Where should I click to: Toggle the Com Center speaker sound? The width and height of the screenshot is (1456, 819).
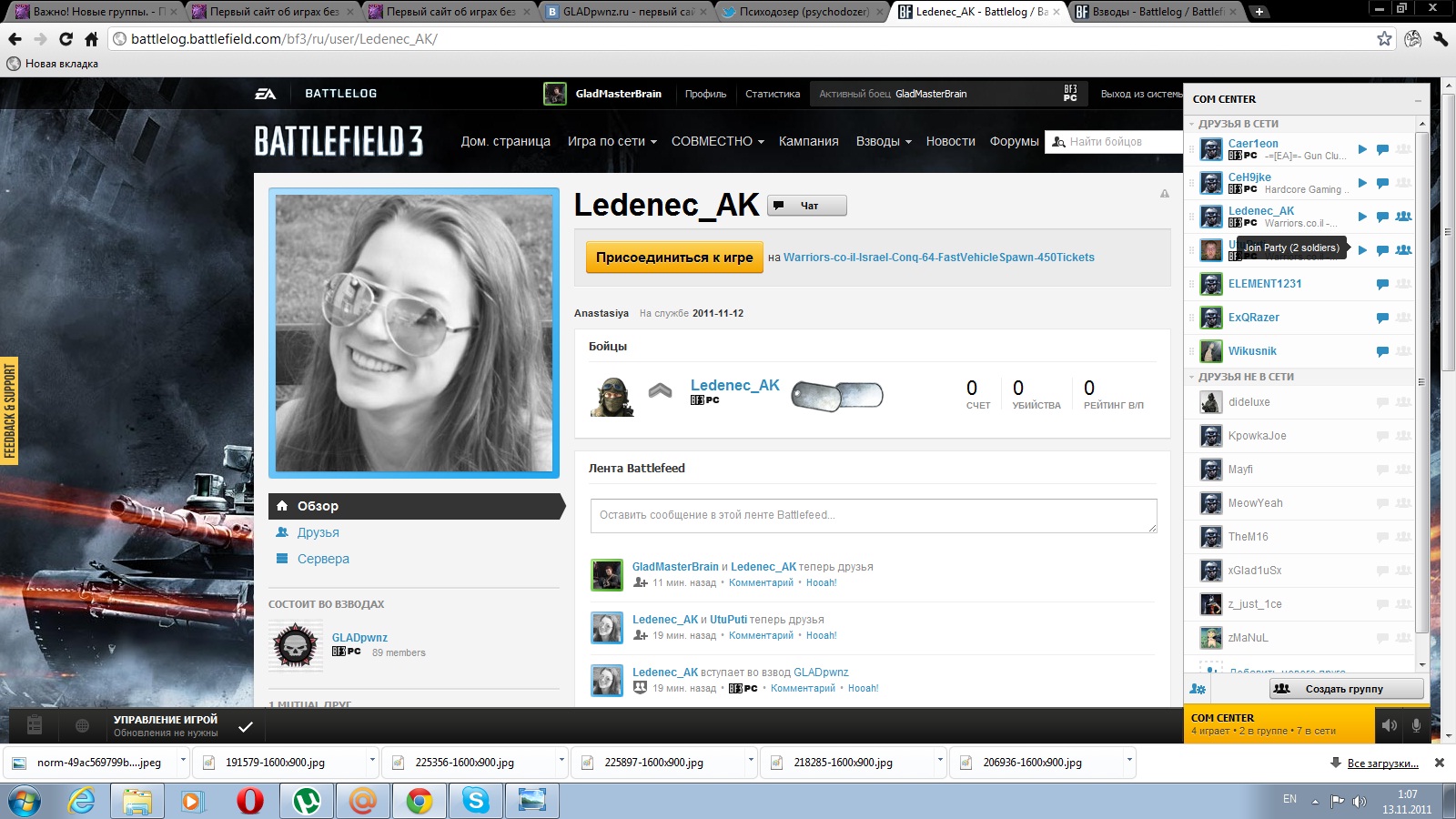tap(1389, 725)
